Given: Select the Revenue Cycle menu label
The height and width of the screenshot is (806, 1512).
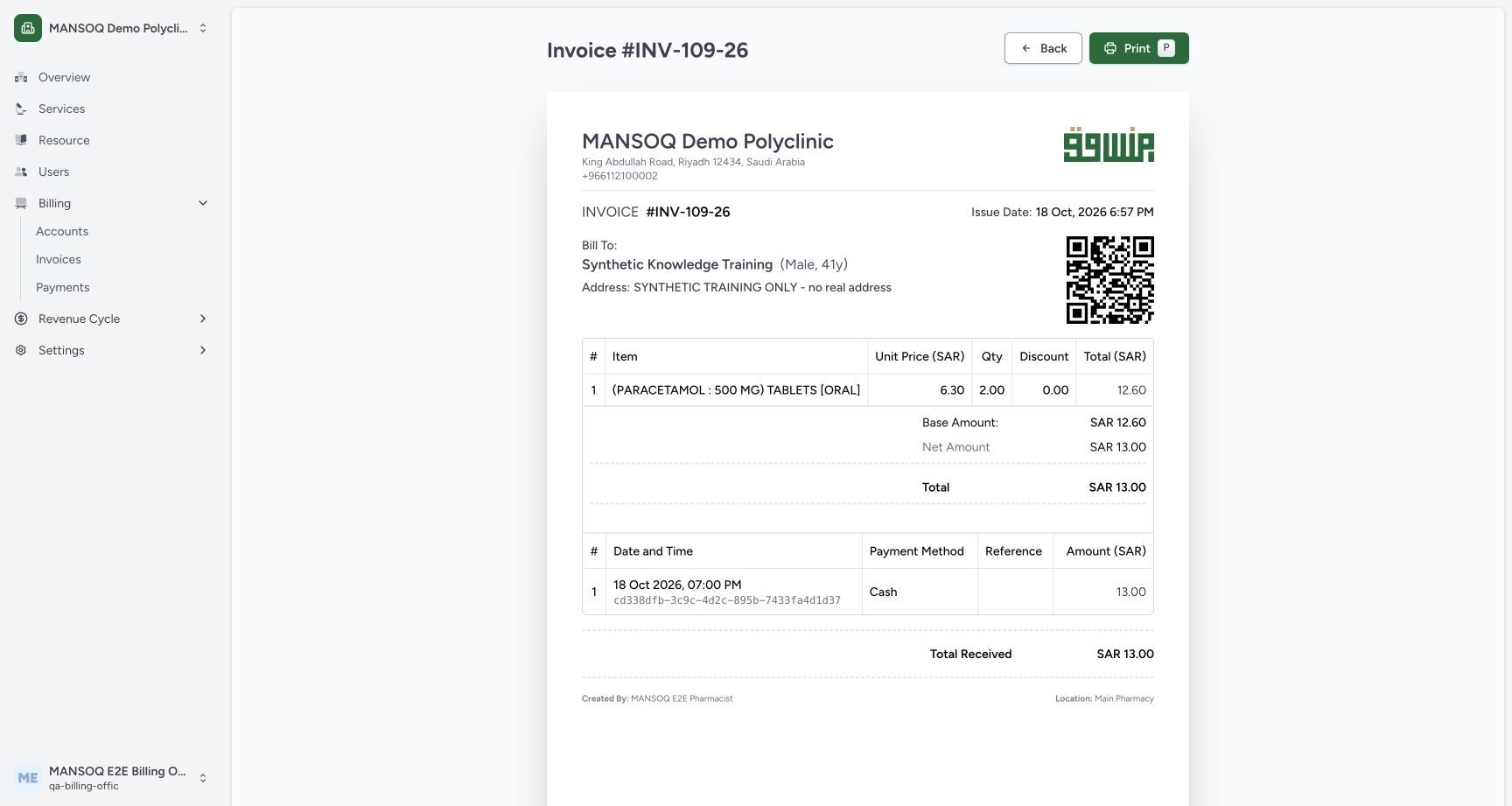Looking at the screenshot, I should (x=79, y=319).
